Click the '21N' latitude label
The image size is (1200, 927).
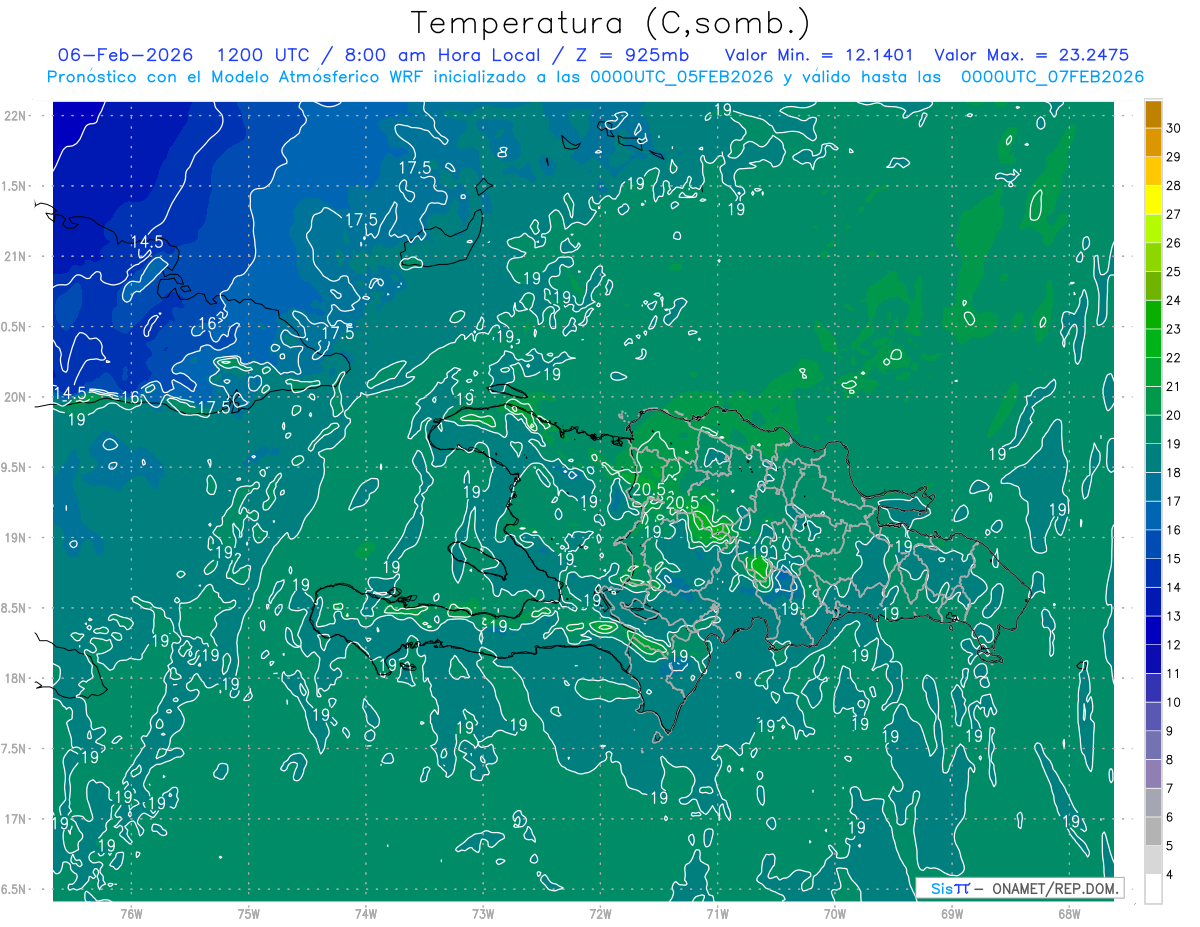pyautogui.click(x=15, y=257)
